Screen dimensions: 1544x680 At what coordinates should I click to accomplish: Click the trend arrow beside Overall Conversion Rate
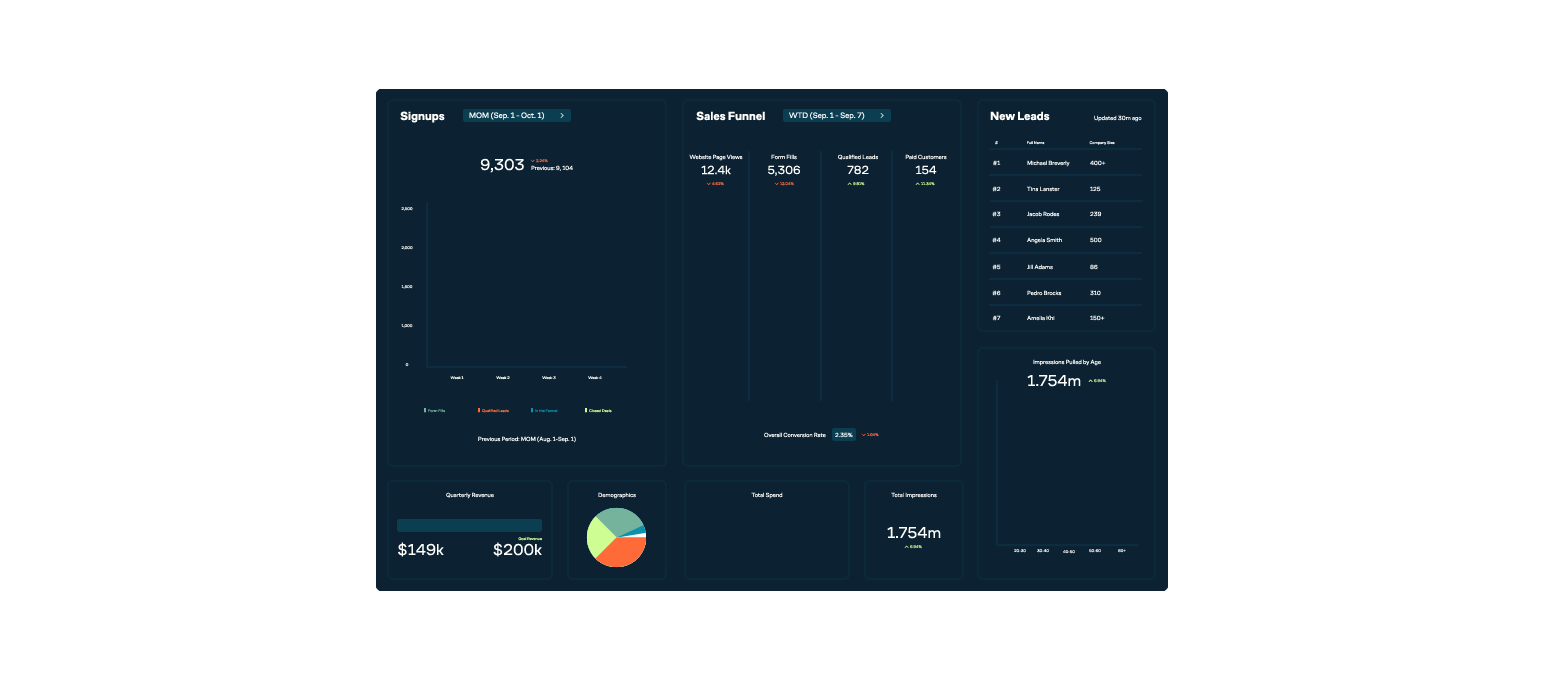(864, 435)
